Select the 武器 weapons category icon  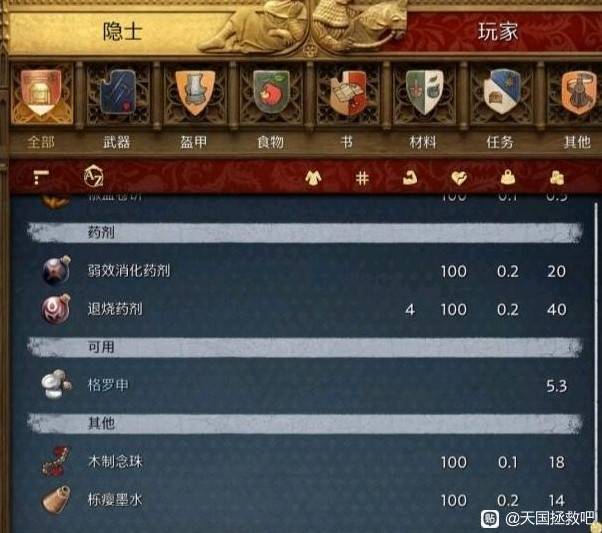coord(118,93)
